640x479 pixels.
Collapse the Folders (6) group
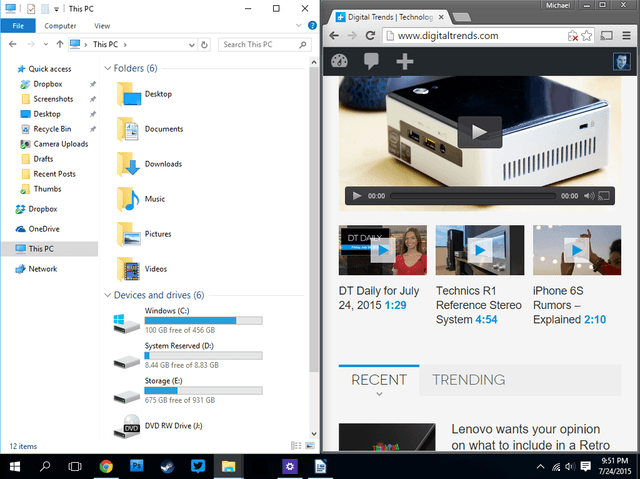point(108,68)
